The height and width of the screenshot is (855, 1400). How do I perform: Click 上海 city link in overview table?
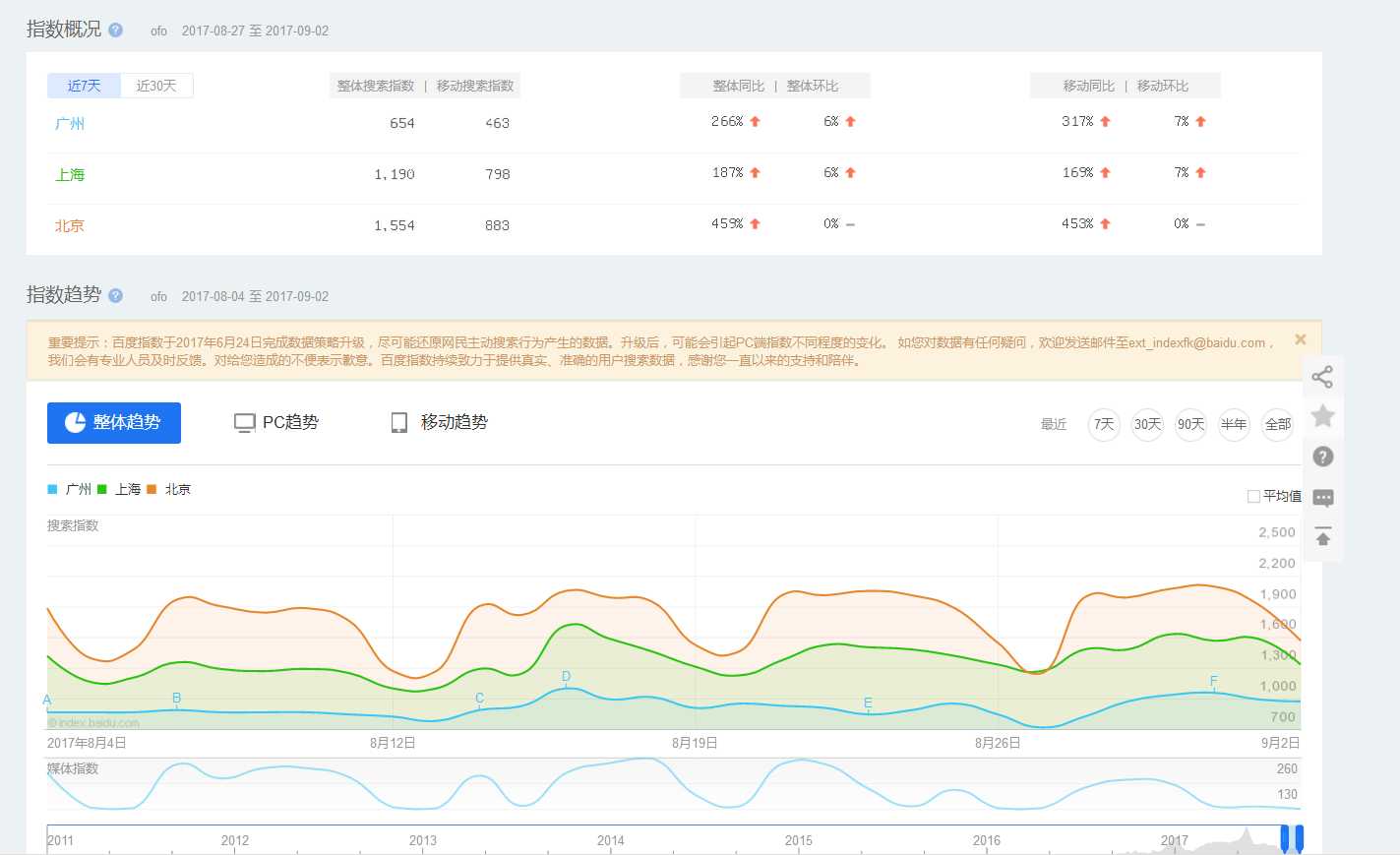coord(70,174)
